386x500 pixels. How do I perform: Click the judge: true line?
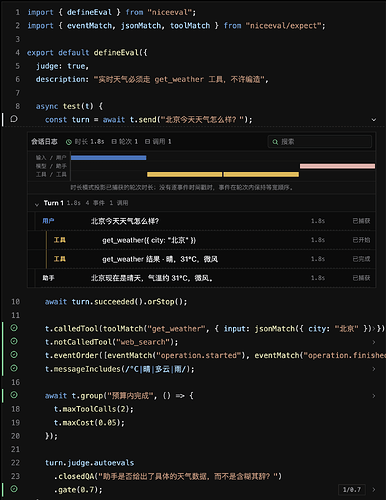click(x=62, y=66)
